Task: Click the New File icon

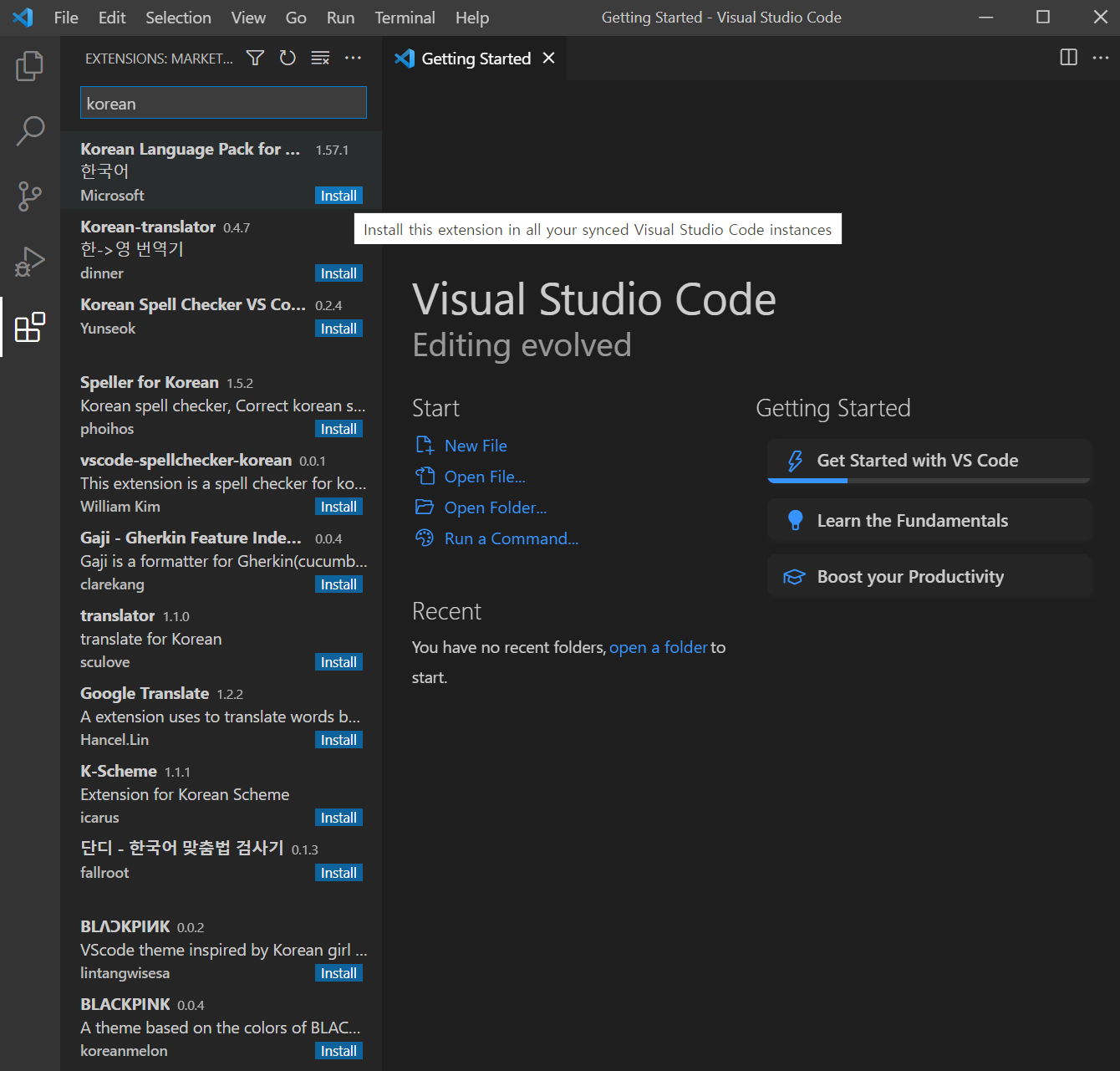Action: click(425, 445)
